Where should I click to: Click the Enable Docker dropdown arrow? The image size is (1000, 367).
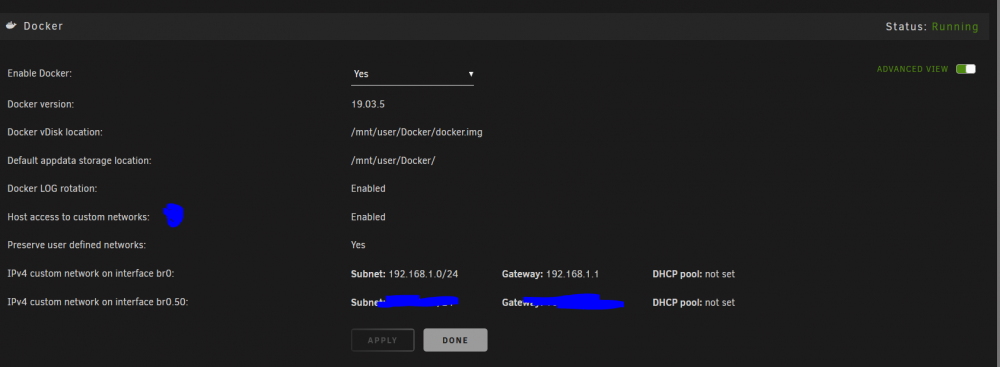click(471, 74)
